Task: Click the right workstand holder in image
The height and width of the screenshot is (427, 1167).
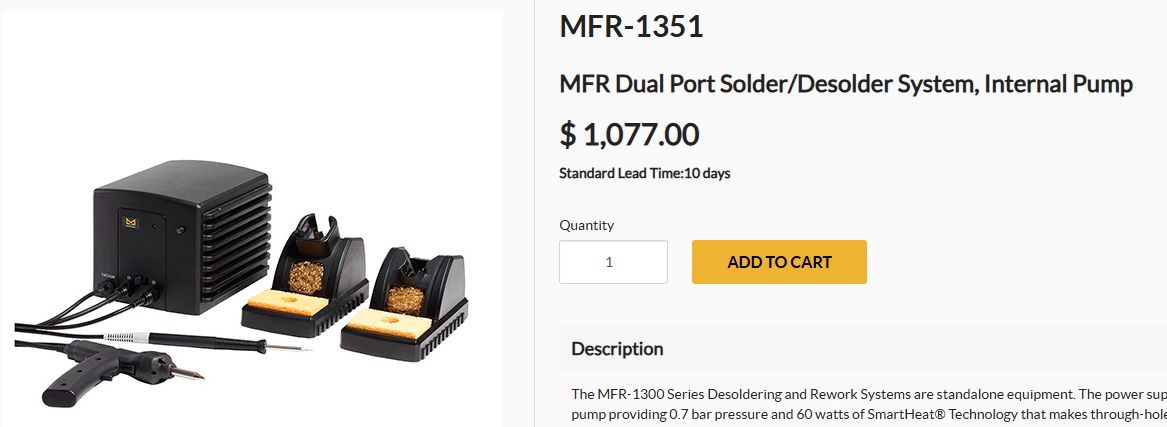Action: point(404,305)
